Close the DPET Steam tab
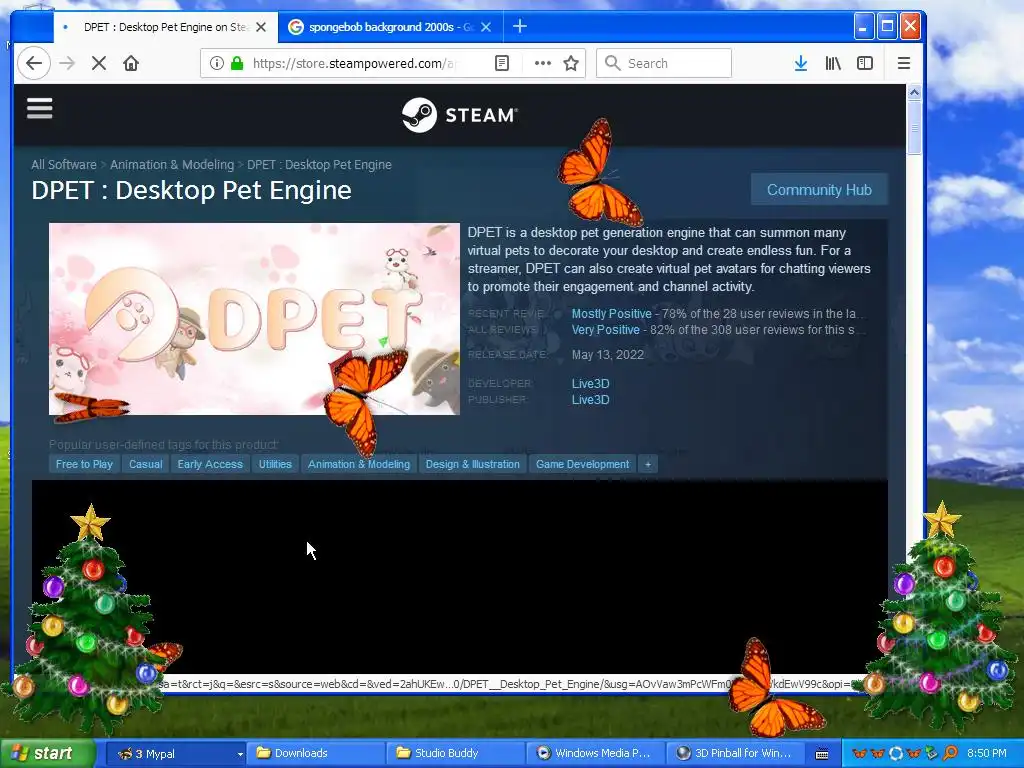The width and height of the screenshot is (1024, 768). pyautogui.click(x=261, y=27)
